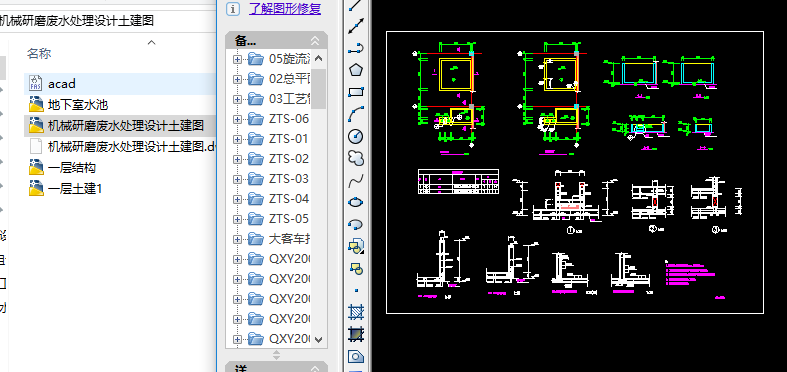Select the Polygon tool
The image size is (787, 372).
[356, 70]
